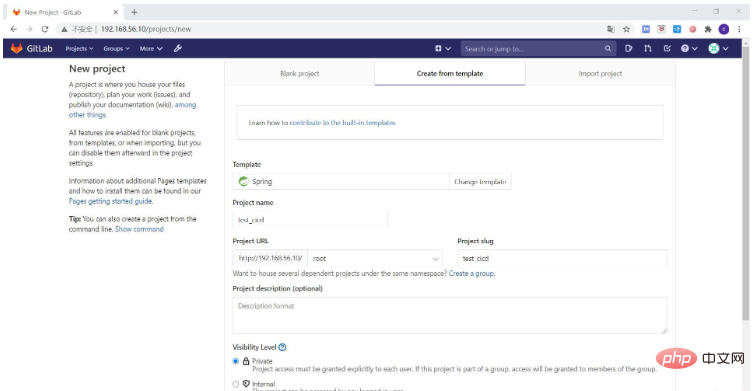Image resolution: width=755 pixels, height=391 pixels.
Task: Select the Internal visibility radio button
Action: (235, 384)
